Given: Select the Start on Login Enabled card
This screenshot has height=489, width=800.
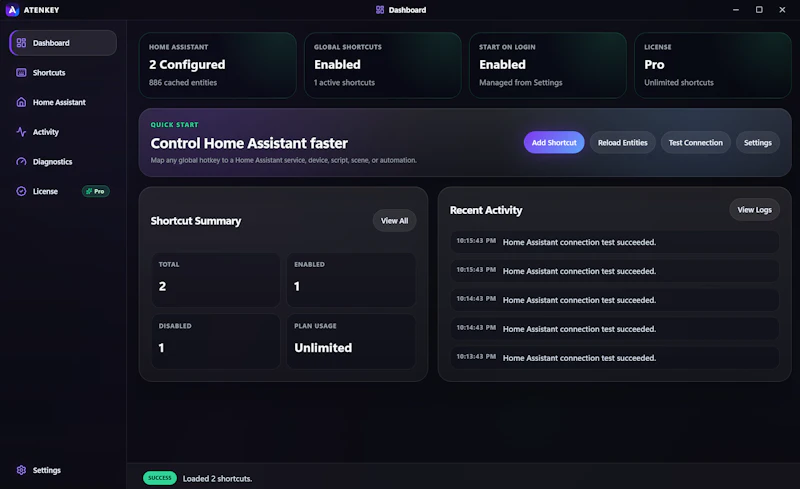Looking at the screenshot, I should click(x=548, y=65).
